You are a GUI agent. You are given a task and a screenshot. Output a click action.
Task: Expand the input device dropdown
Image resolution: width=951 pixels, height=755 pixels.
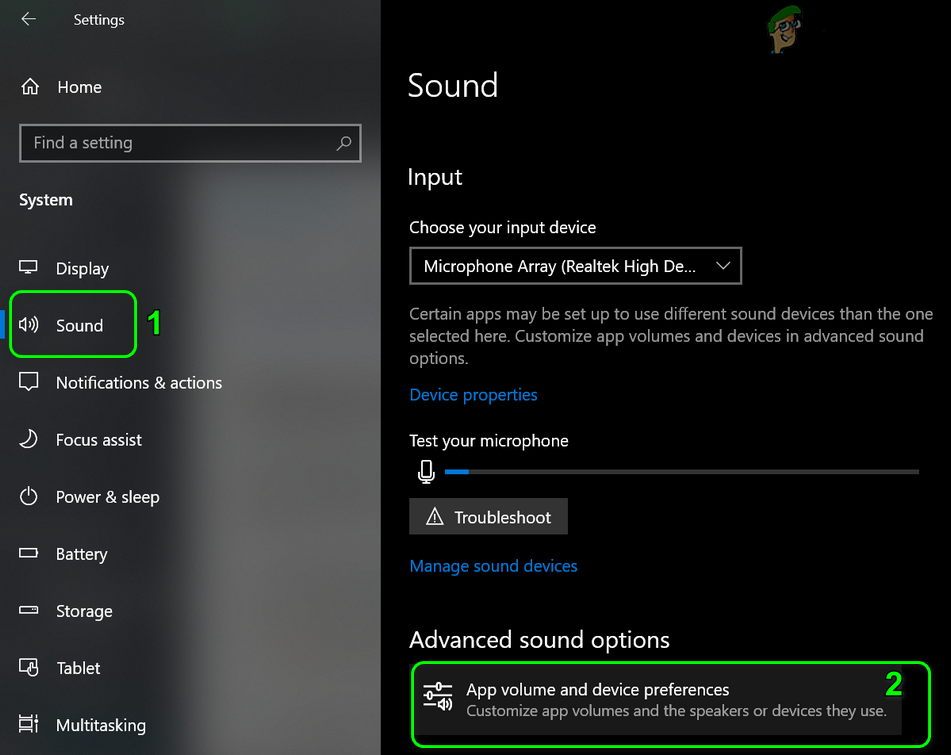(576, 266)
